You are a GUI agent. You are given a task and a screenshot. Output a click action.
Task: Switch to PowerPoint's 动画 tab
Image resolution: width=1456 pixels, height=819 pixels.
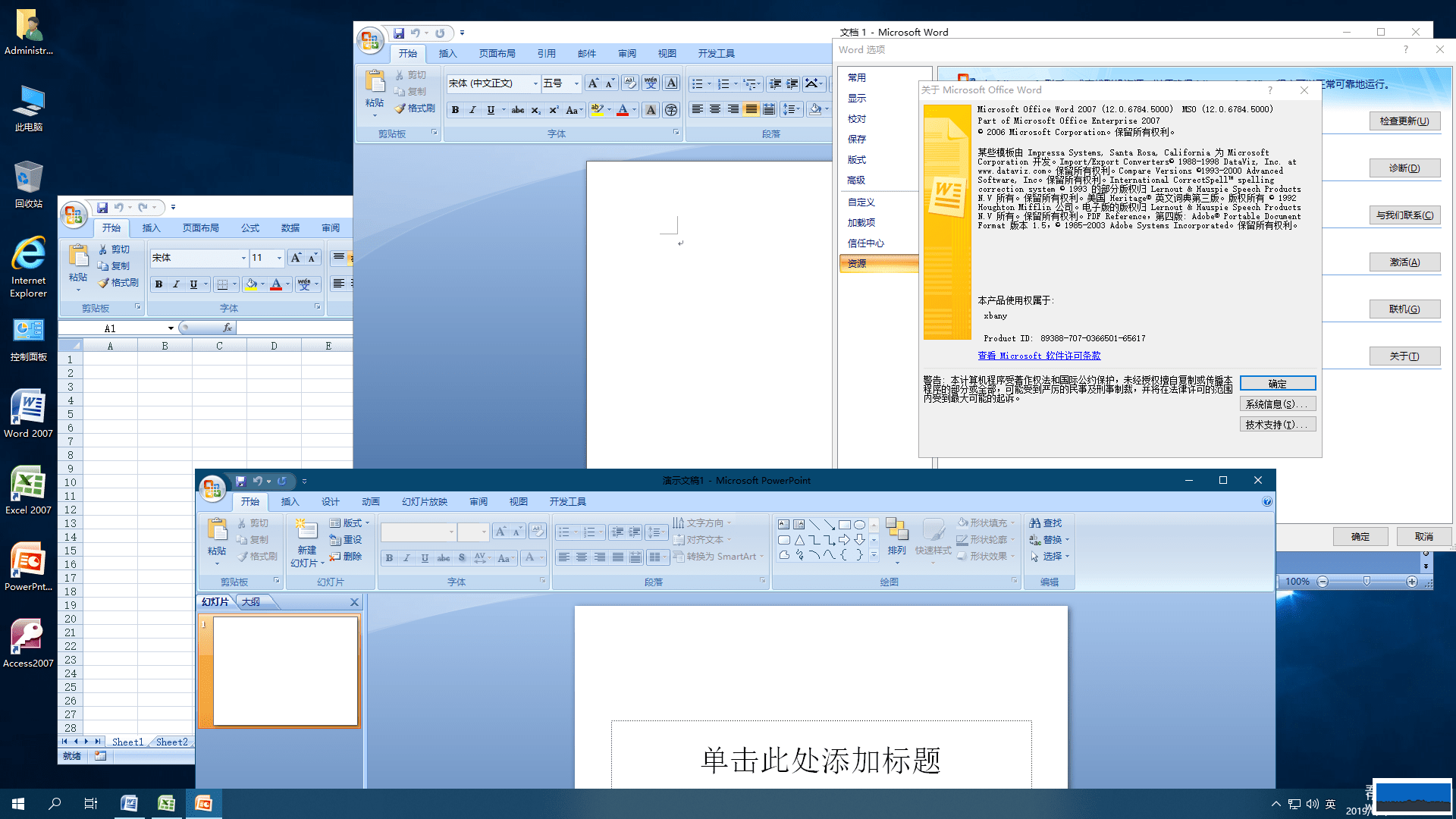coord(370,502)
